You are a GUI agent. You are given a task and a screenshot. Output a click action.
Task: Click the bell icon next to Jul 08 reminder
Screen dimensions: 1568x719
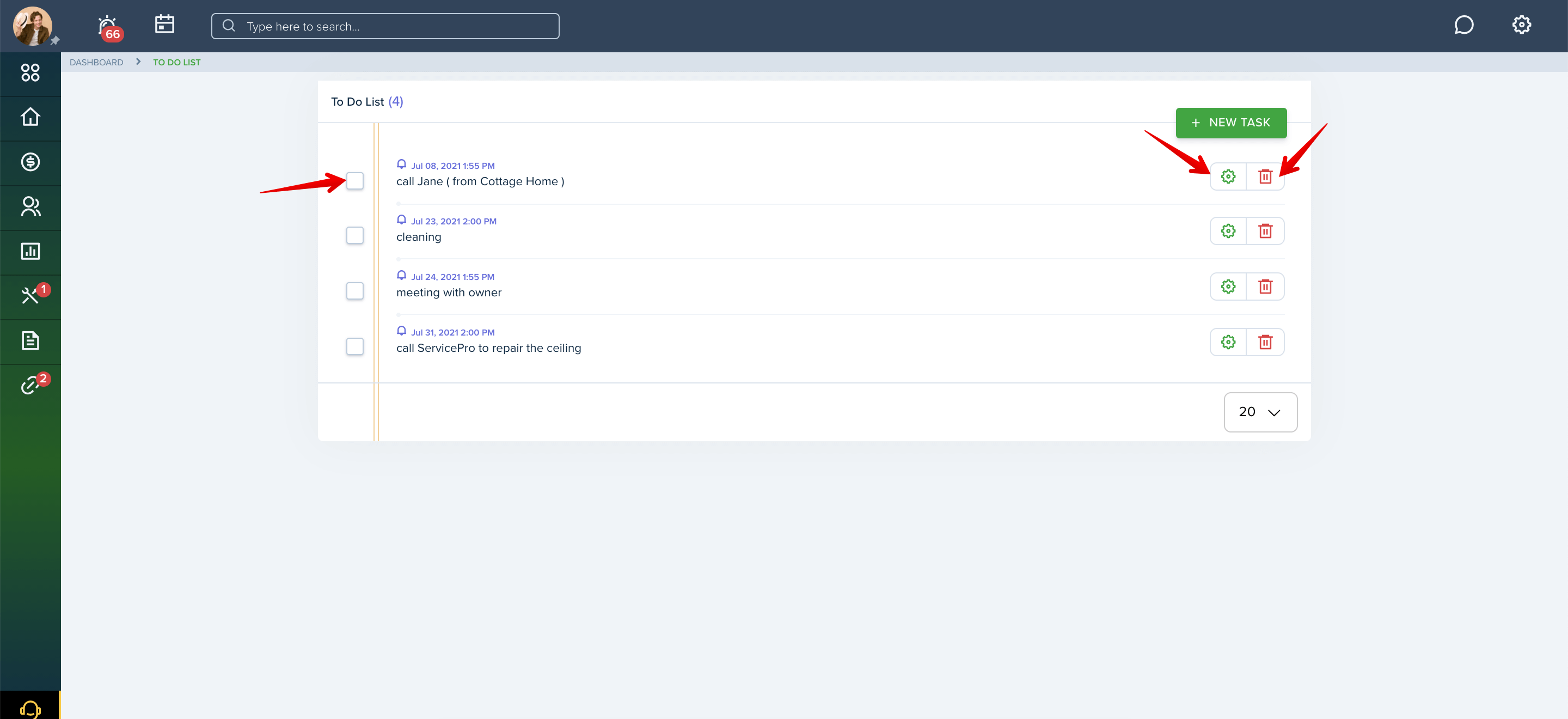[401, 164]
